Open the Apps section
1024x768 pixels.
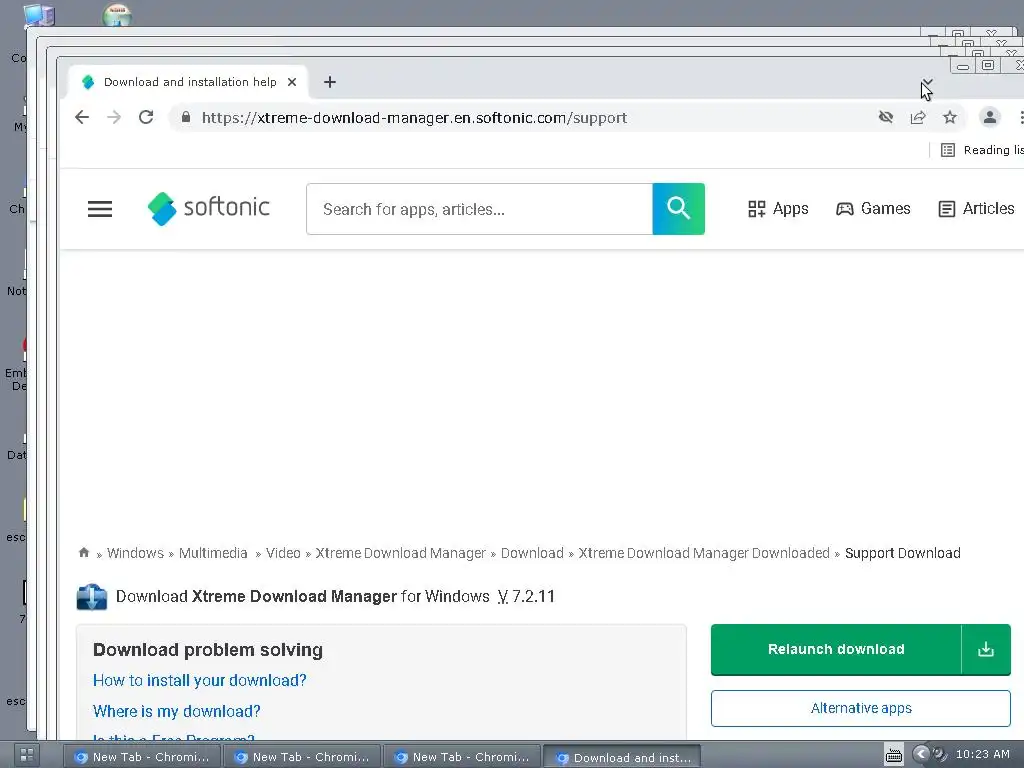[778, 209]
